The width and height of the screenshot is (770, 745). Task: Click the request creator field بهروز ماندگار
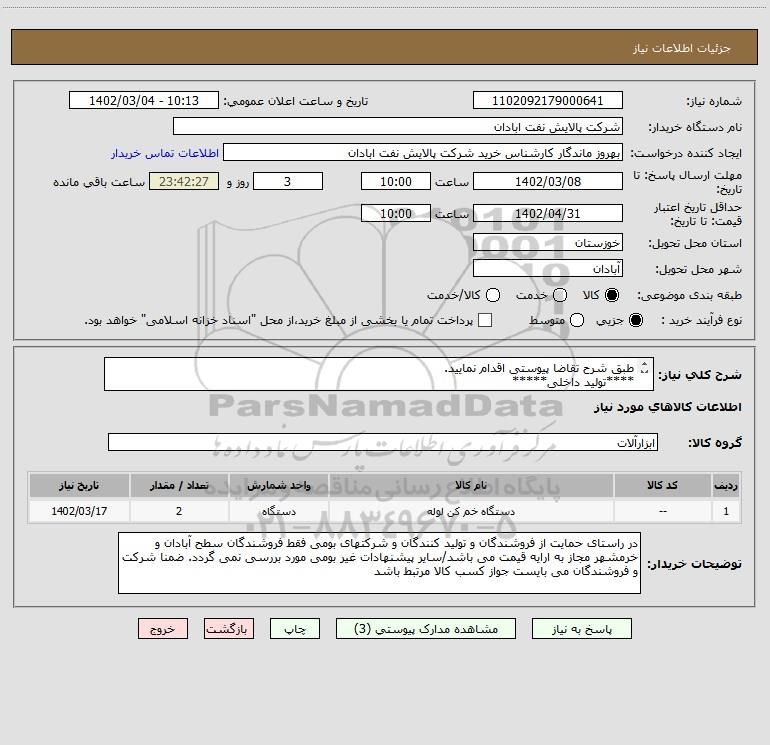[x=423, y=153]
